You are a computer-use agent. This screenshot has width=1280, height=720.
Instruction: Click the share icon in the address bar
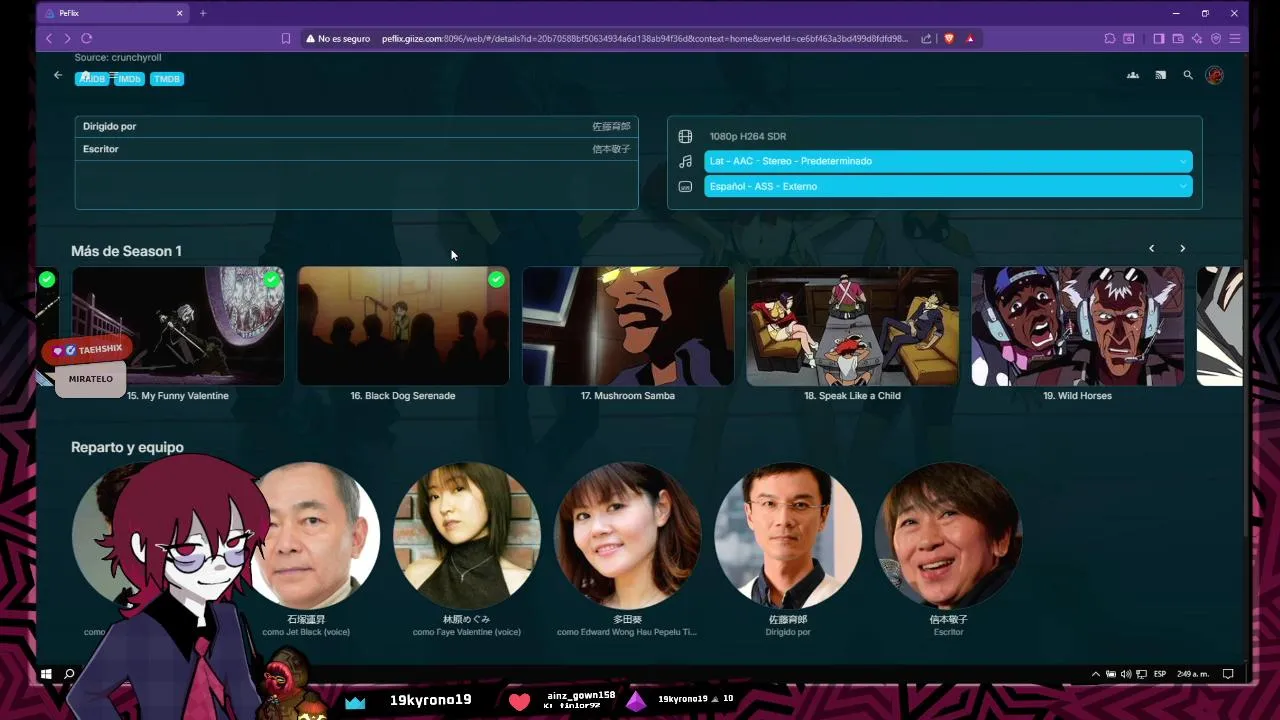pyautogui.click(x=927, y=38)
